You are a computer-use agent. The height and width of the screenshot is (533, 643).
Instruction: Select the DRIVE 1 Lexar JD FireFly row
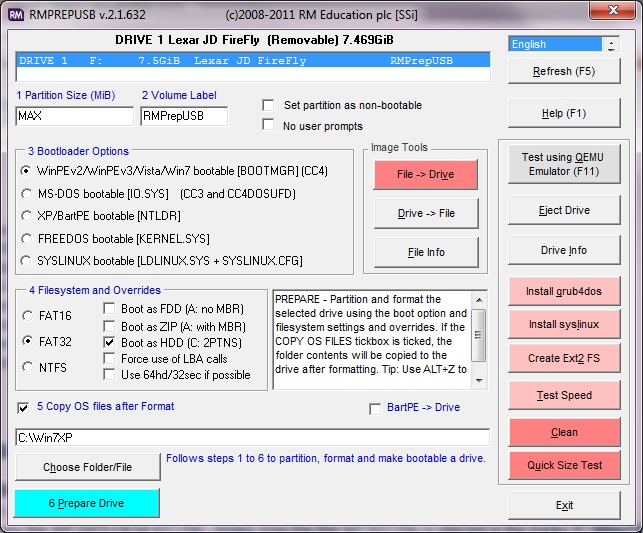point(253,61)
